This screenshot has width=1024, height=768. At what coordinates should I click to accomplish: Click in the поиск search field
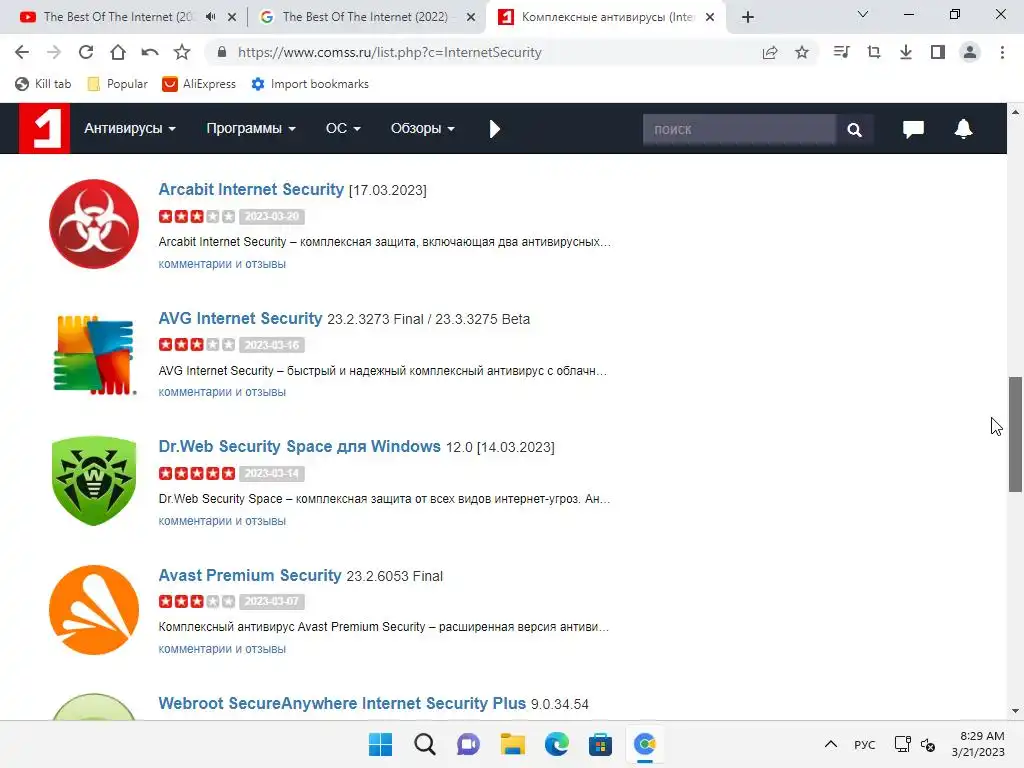tap(739, 129)
